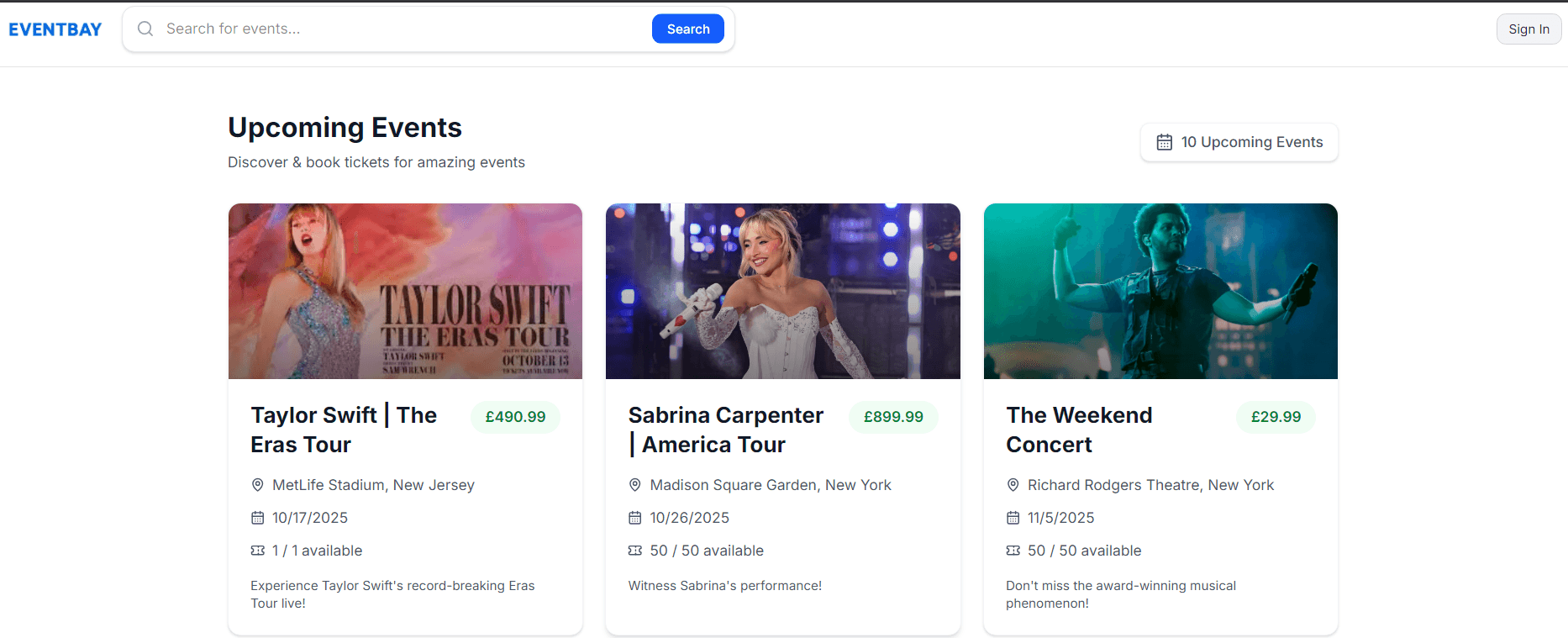Screen dimensions: 1568x638
Task: Click location pin beside Richard Rodgers Theatre
Action: click(1013, 485)
